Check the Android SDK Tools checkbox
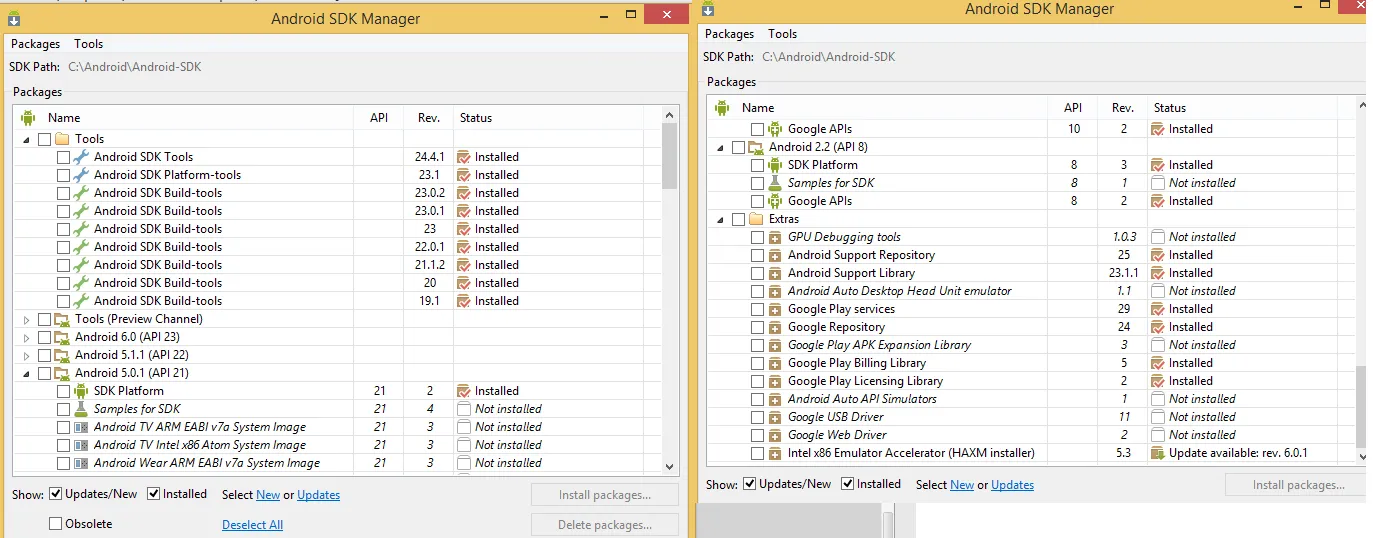The height and width of the screenshot is (538, 1373). 63,157
